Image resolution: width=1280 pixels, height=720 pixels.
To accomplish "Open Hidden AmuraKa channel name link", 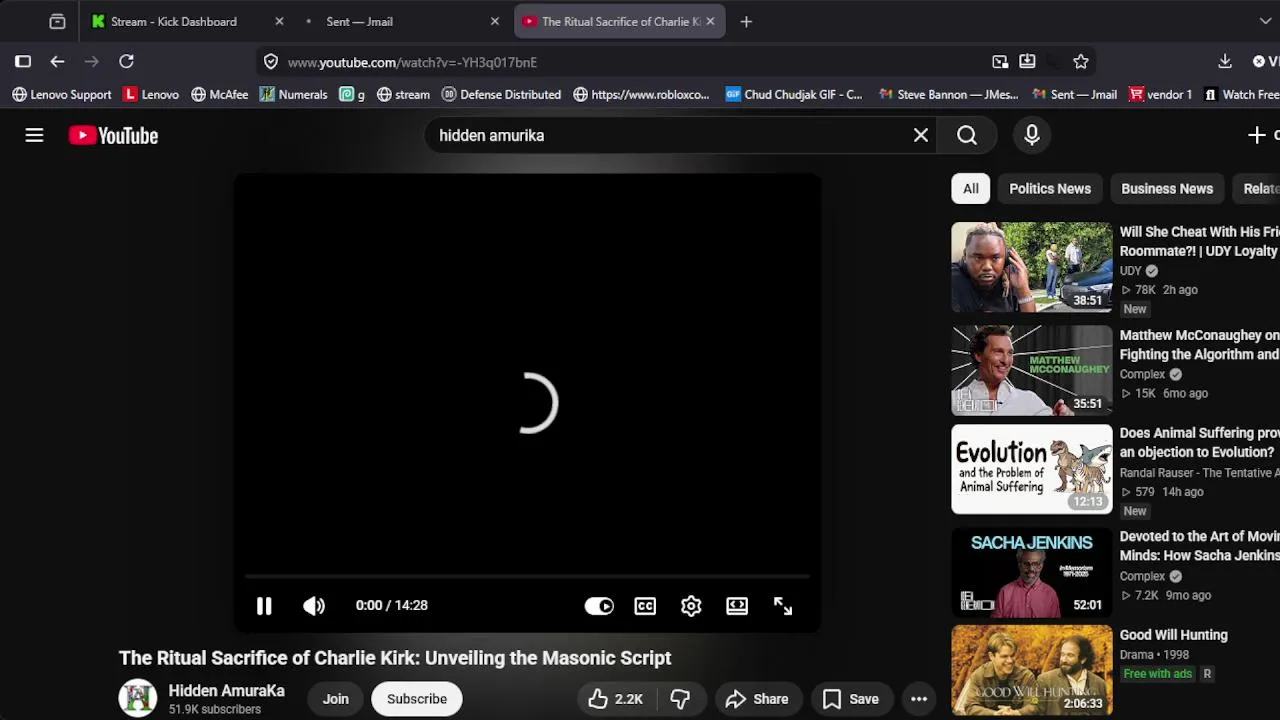I will coord(226,691).
